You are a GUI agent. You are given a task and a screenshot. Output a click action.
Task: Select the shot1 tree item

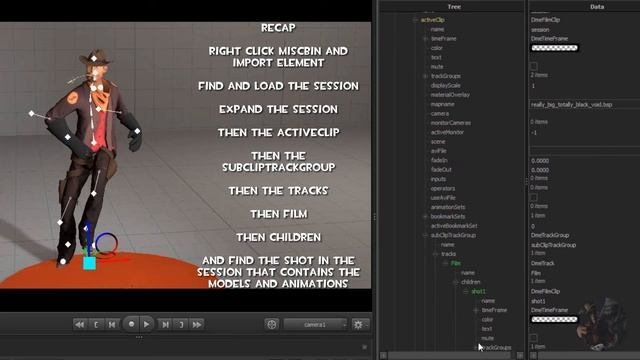point(478,291)
